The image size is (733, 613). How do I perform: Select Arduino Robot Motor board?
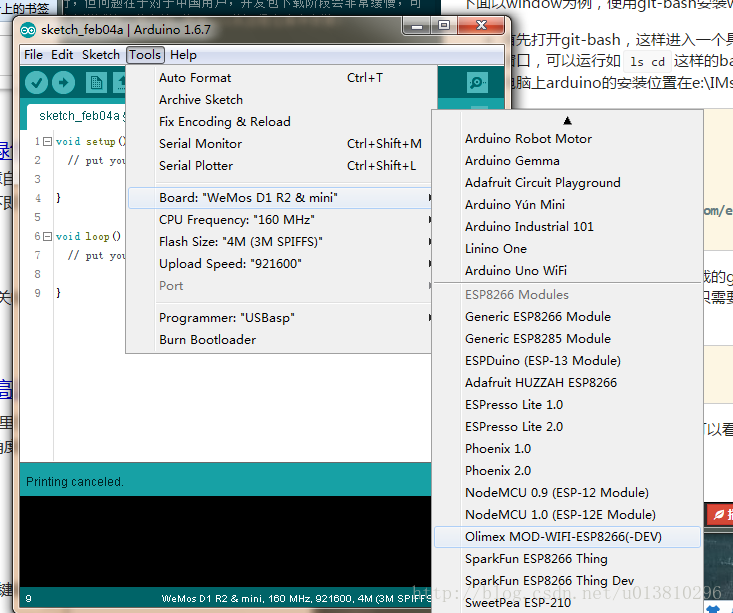point(567,139)
